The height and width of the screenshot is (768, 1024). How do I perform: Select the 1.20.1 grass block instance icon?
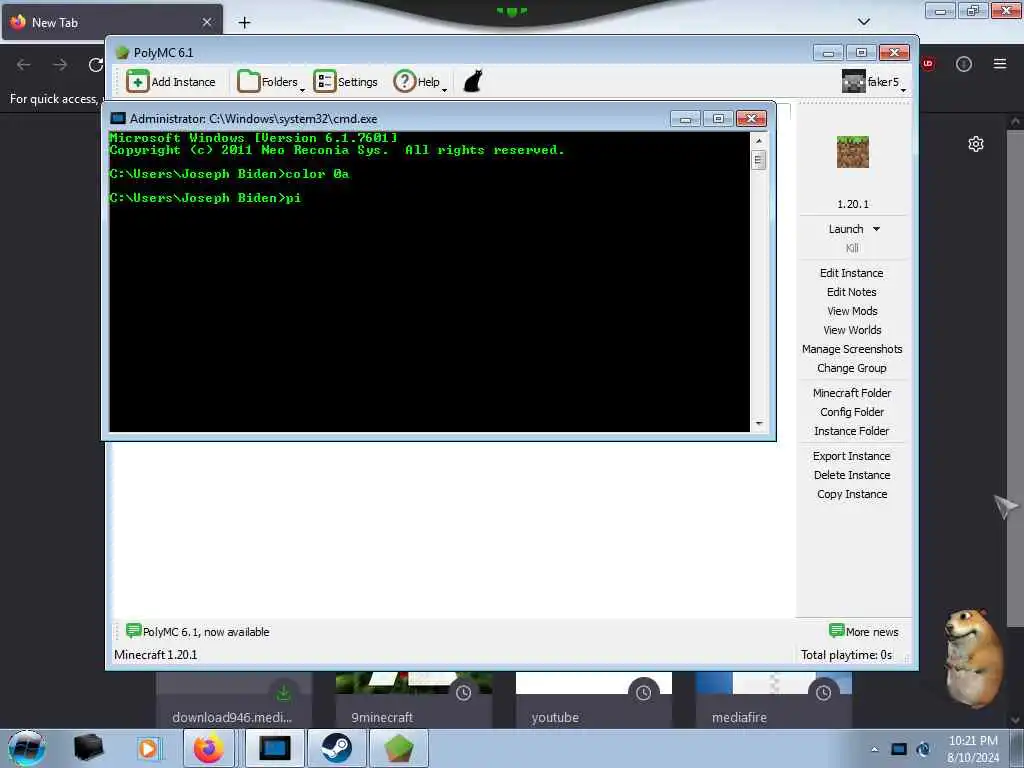[852, 152]
